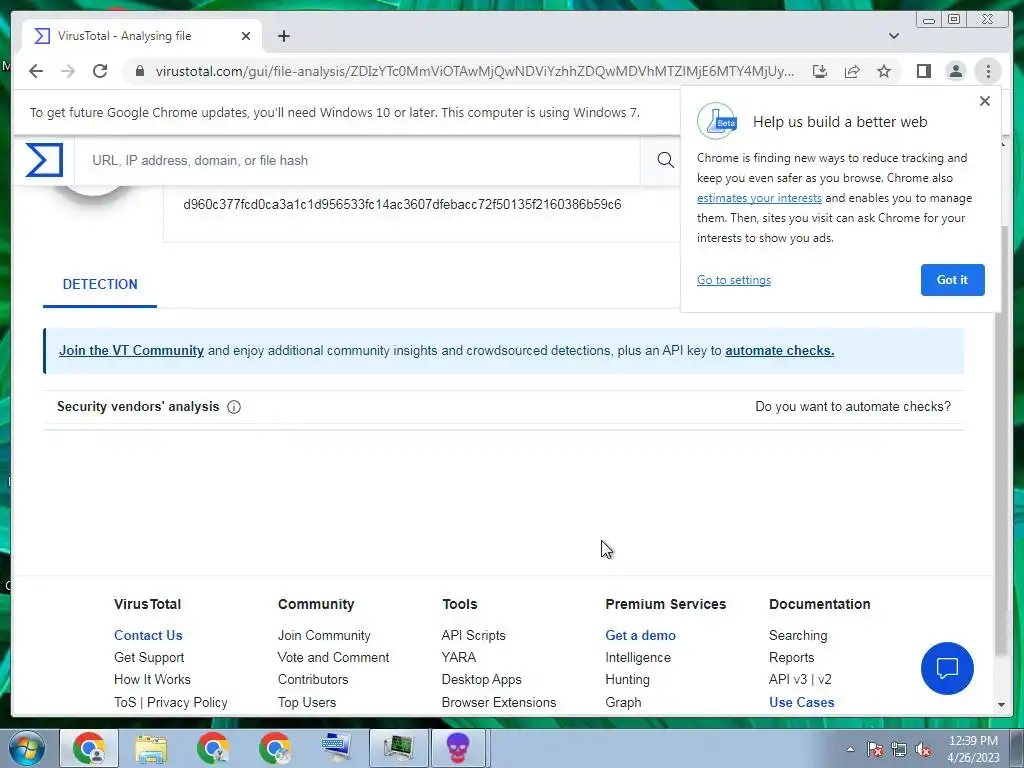Open the API v3 documentation link
The width and height of the screenshot is (1024, 768).
[x=788, y=679]
